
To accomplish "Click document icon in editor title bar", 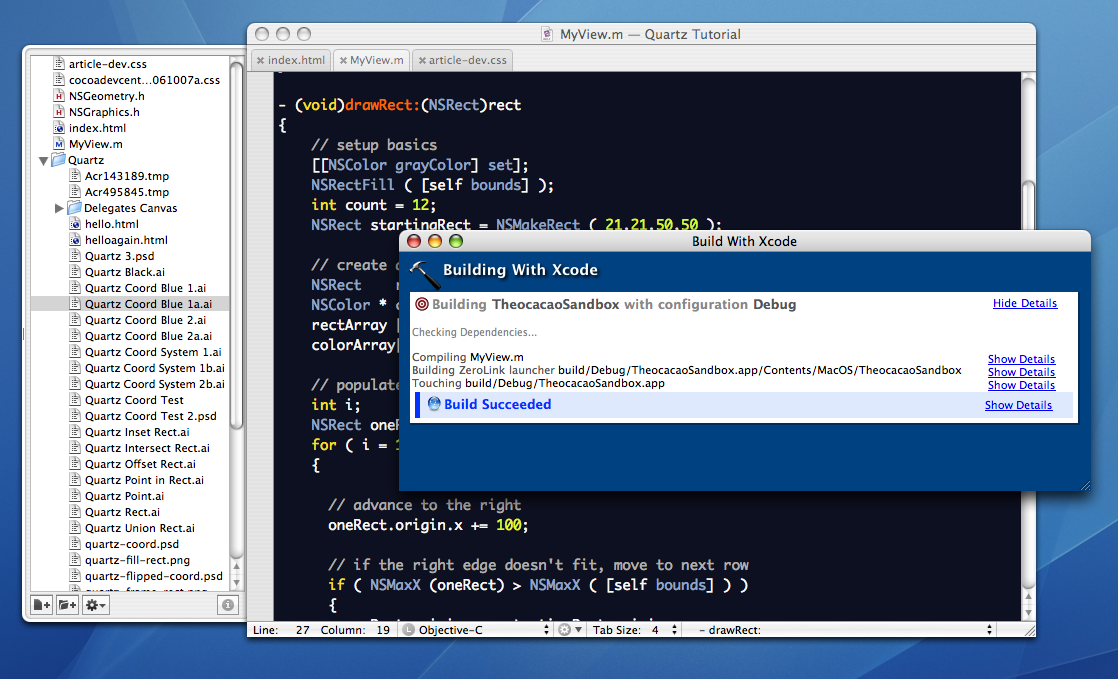I will 547,34.
